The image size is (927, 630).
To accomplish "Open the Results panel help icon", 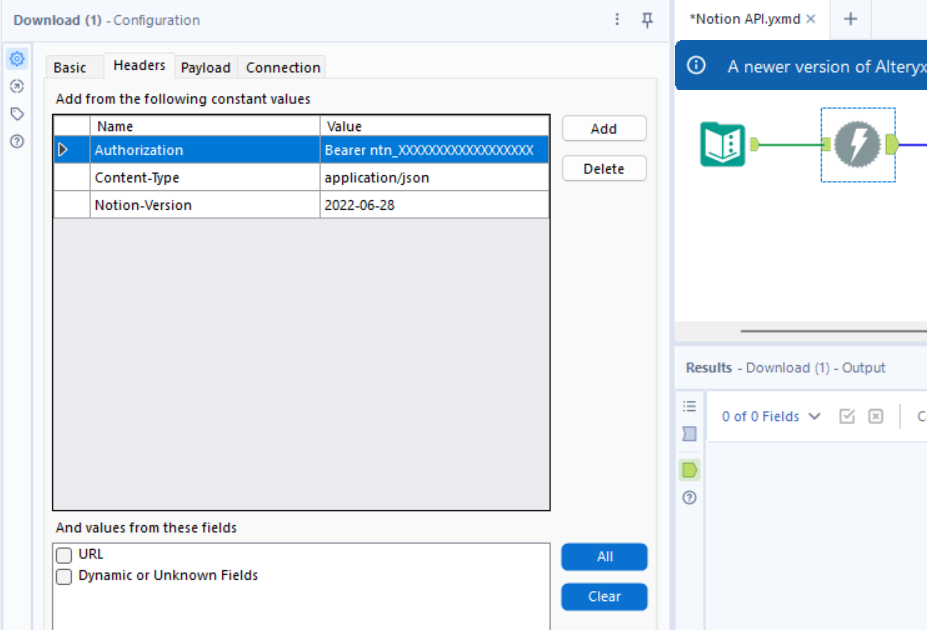I will pos(689,498).
